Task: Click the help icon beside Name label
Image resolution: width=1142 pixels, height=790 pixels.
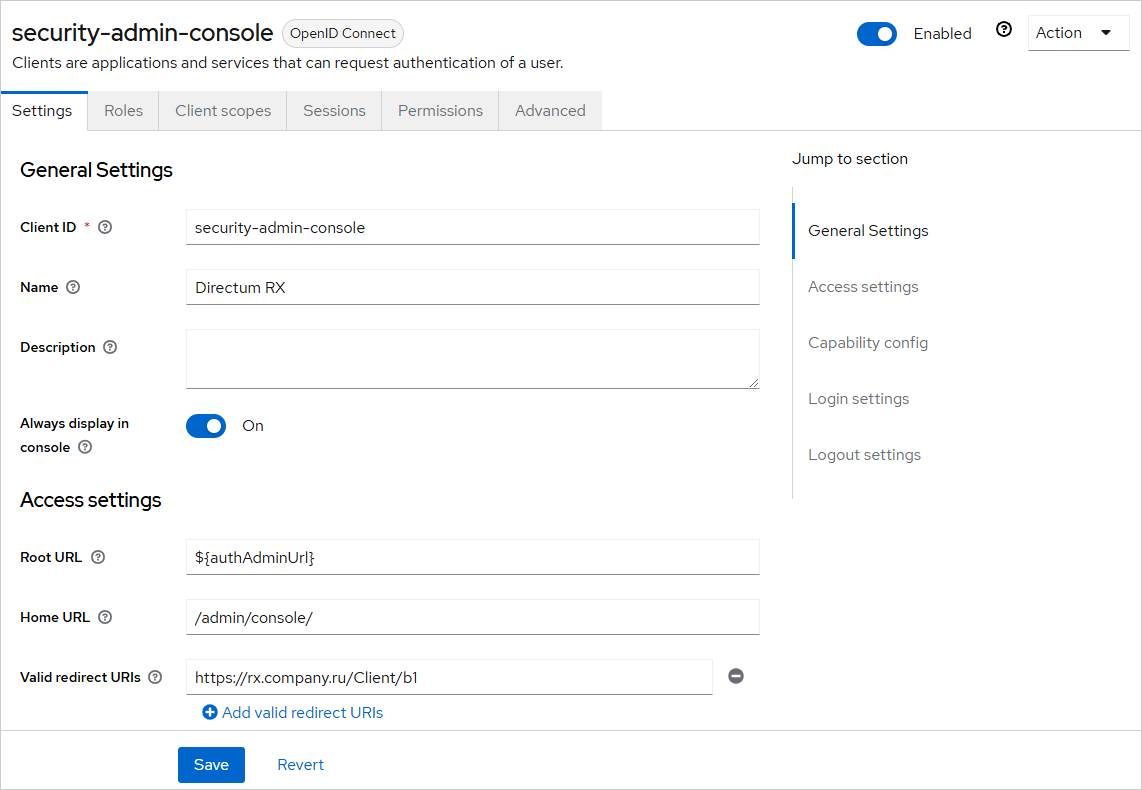Action: click(x=73, y=287)
